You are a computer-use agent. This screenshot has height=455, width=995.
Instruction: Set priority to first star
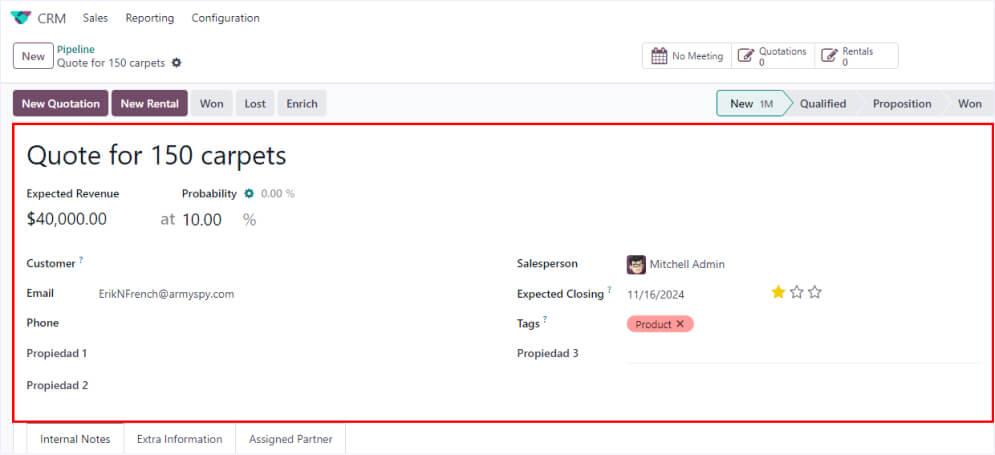pos(778,292)
